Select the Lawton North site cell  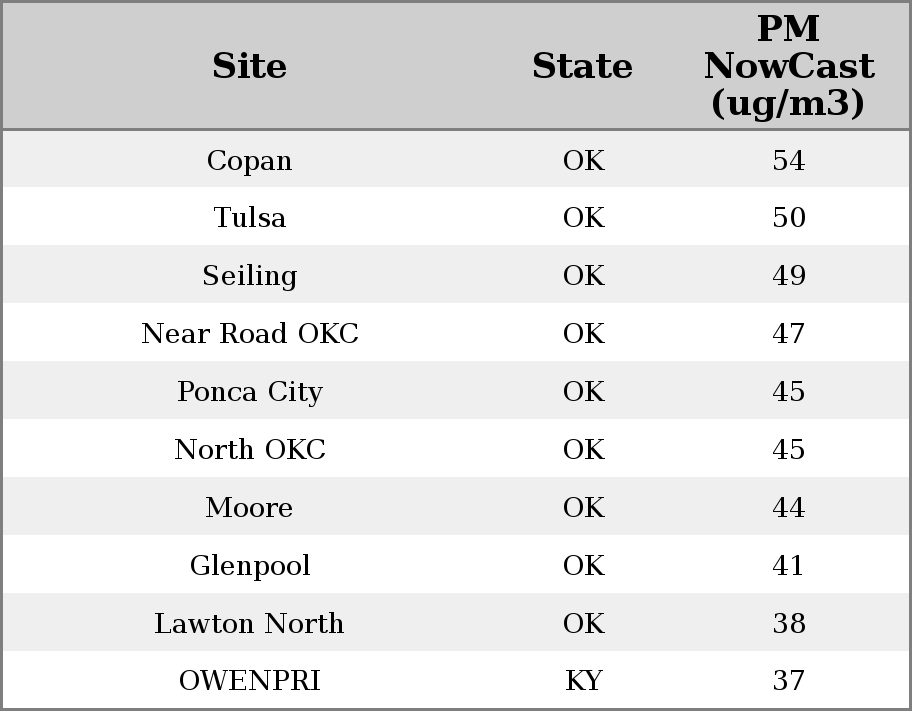pos(249,624)
